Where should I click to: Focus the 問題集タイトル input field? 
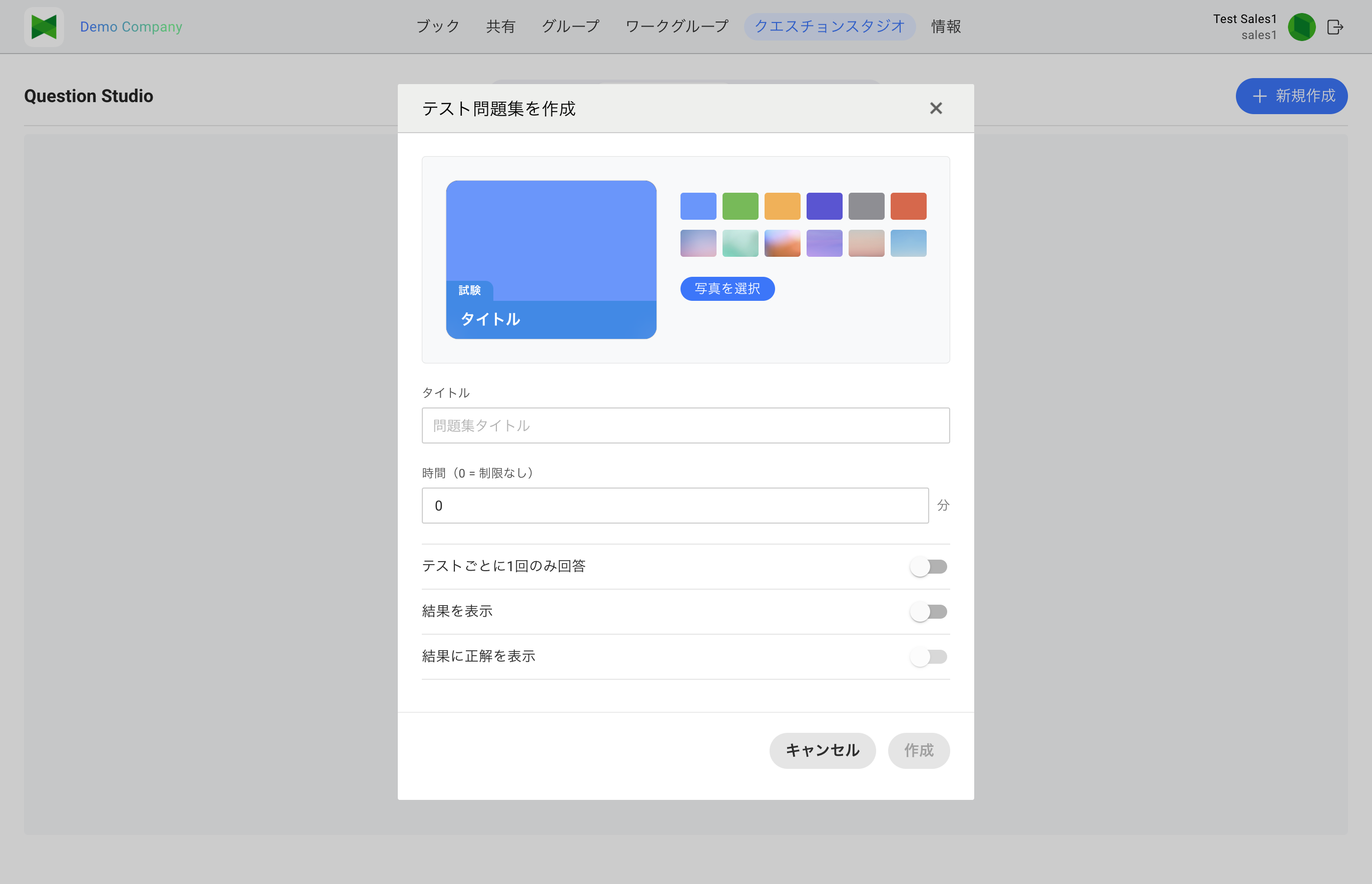point(685,425)
